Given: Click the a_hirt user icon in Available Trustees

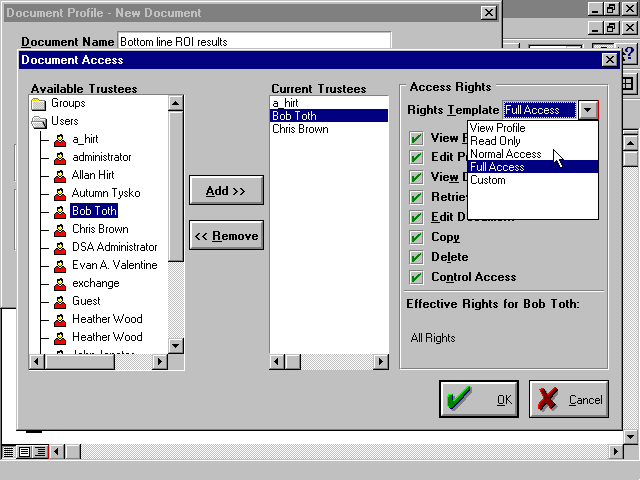Looking at the screenshot, I should (x=60, y=140).
